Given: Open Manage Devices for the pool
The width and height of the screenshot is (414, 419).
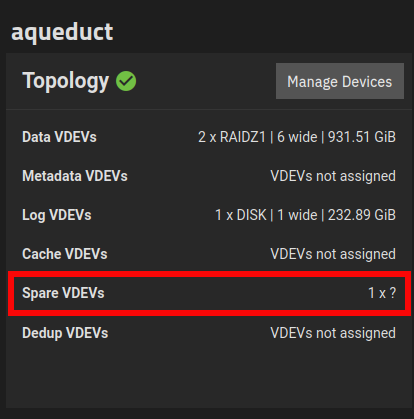Looking at the screenshot, I should [x=340, y=81].
